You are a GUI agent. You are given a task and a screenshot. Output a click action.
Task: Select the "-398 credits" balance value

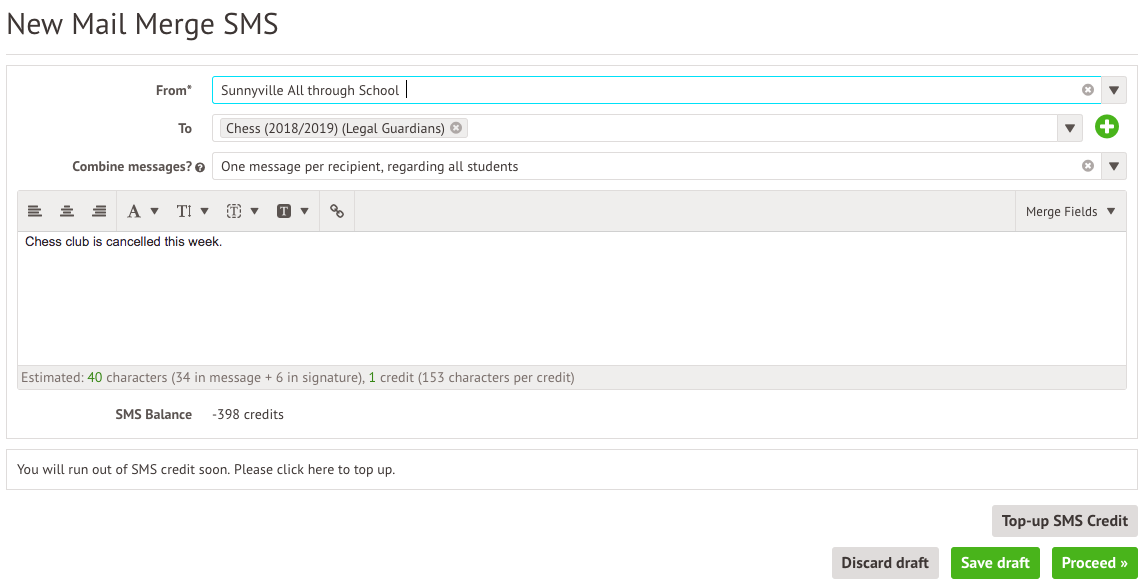pos(248,414)
